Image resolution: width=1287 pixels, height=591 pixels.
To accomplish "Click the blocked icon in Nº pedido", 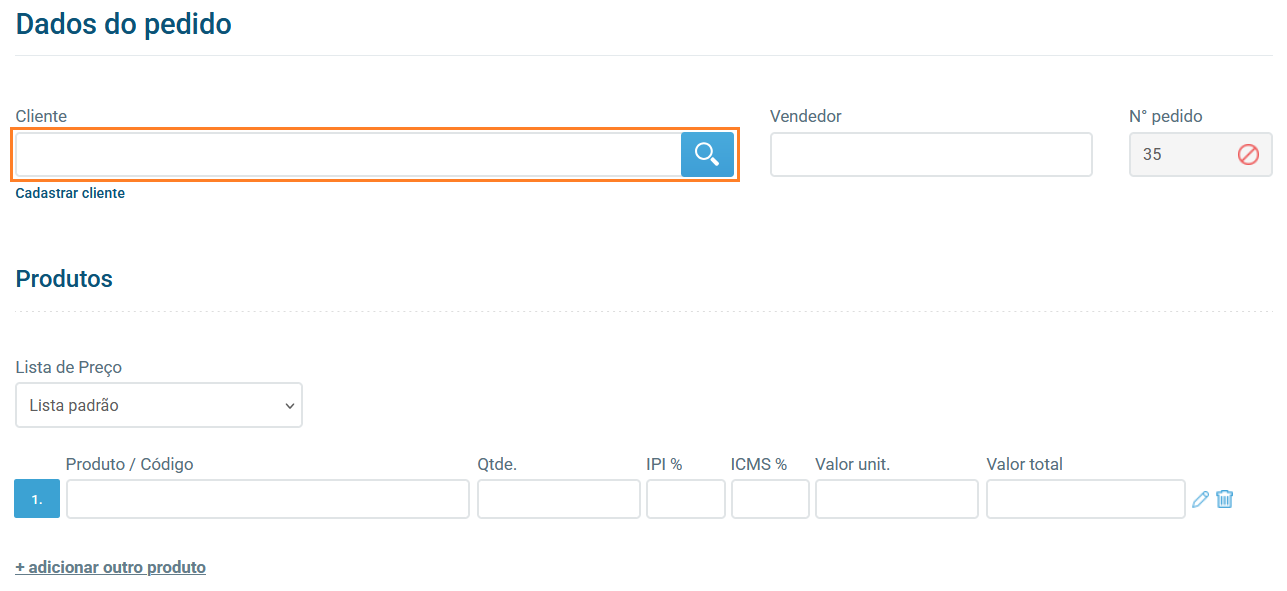I will pos(1248,155).
